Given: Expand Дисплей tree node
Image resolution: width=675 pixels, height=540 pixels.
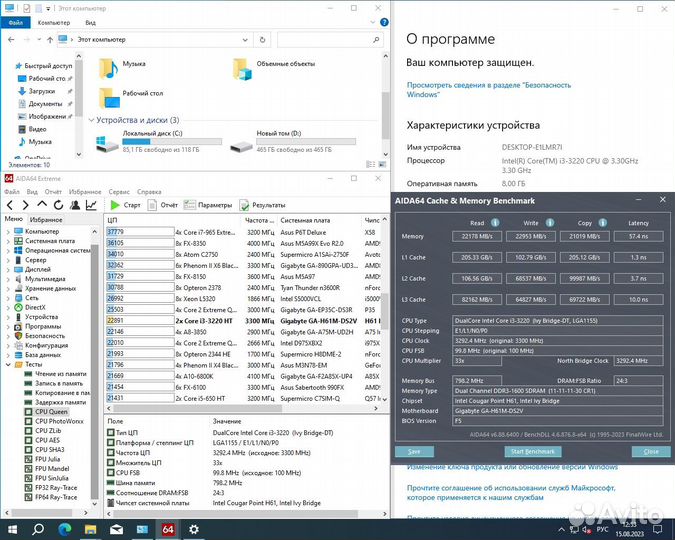Looking at the screenshot, I should click(8, 270).
